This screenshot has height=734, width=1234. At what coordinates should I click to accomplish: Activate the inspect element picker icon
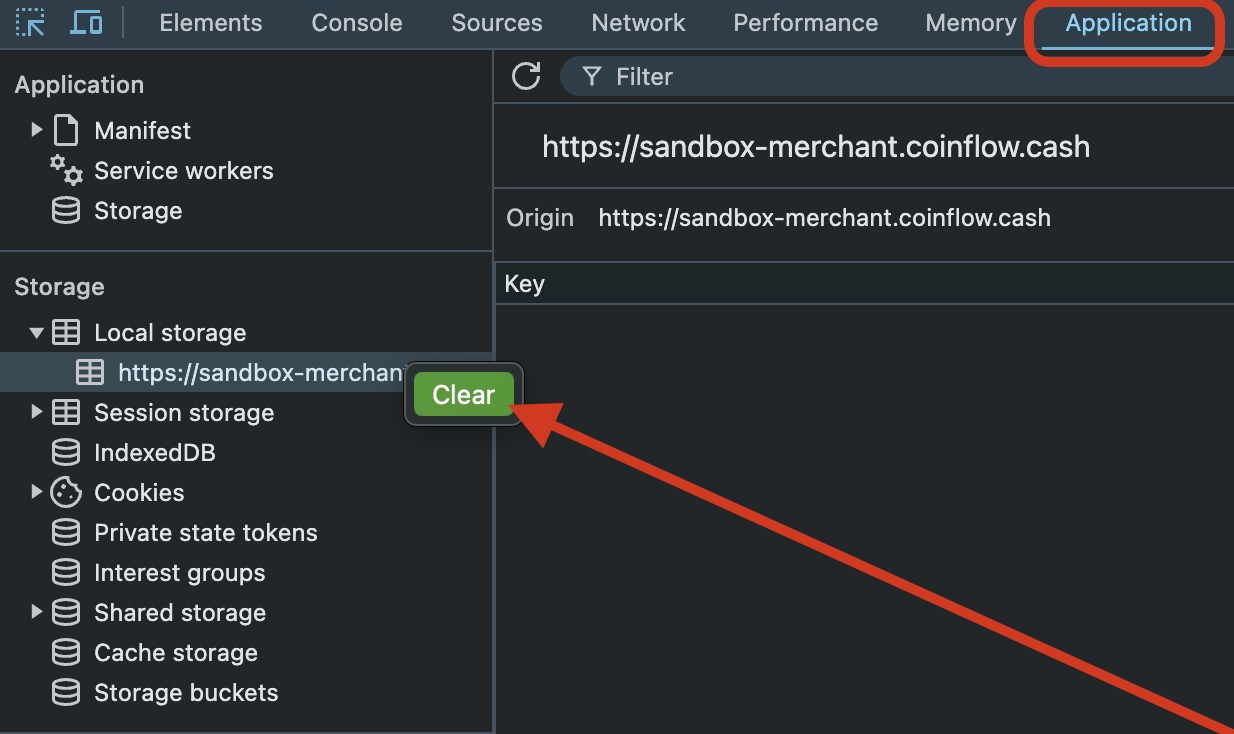[31, 22]
